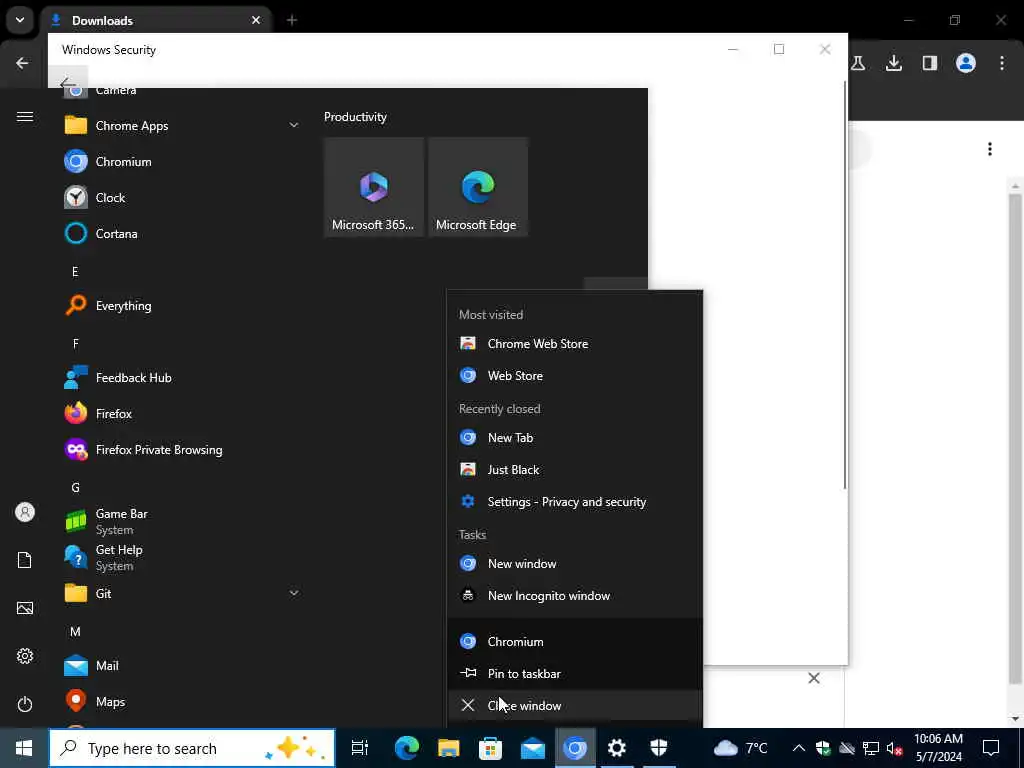Toggle the Chromium side panel
Image resolution: width=1024 pixels, height=768 pixels.
[930, 63]
